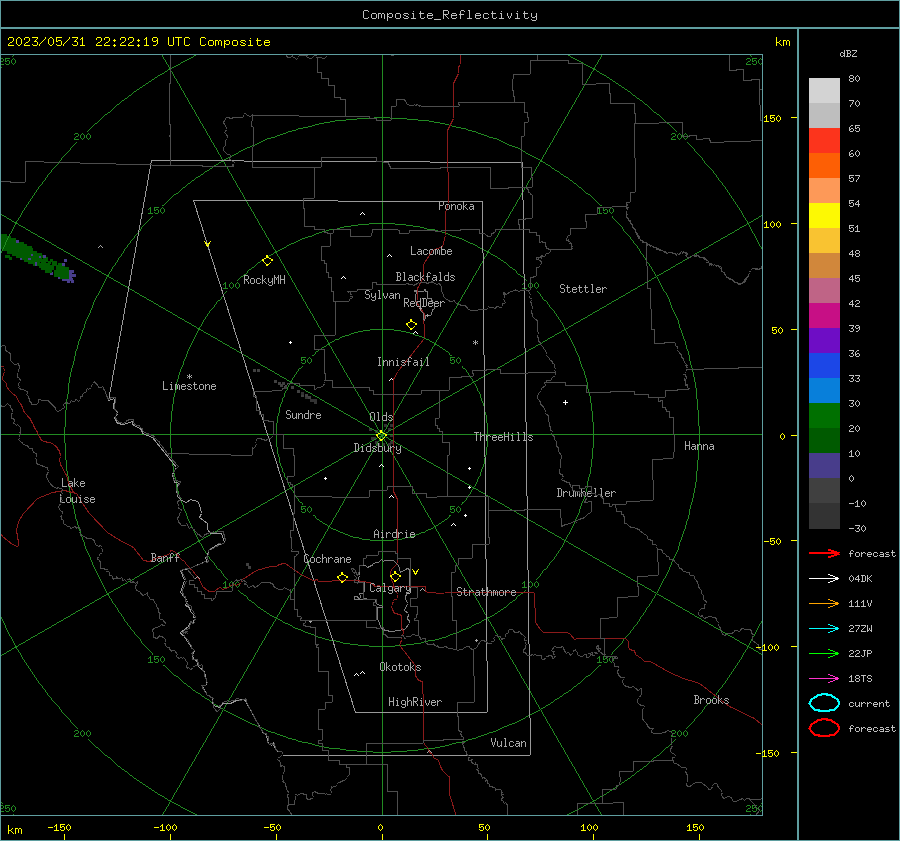This screenshot has width=900, height=841.
Task: Pick the light gray swatch between 80 and 70
Action: coord(824,91)
